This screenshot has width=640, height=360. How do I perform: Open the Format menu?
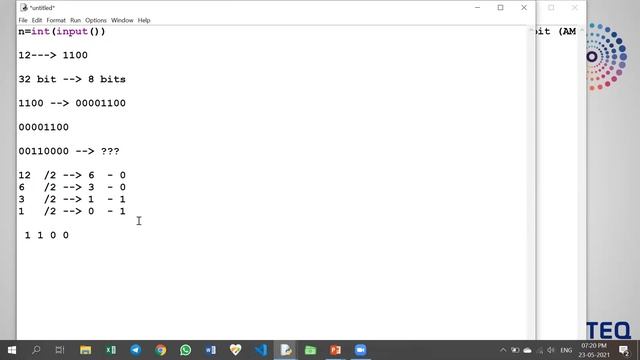point(56,20)
